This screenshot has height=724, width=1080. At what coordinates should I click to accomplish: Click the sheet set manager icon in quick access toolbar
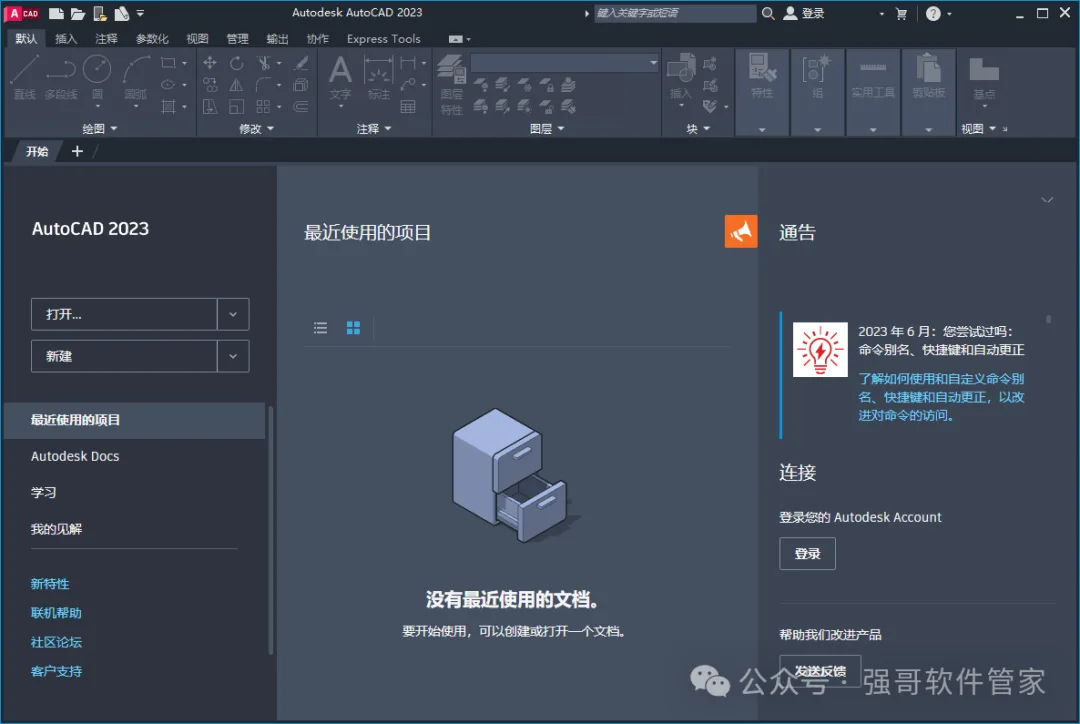click(121, 13)
